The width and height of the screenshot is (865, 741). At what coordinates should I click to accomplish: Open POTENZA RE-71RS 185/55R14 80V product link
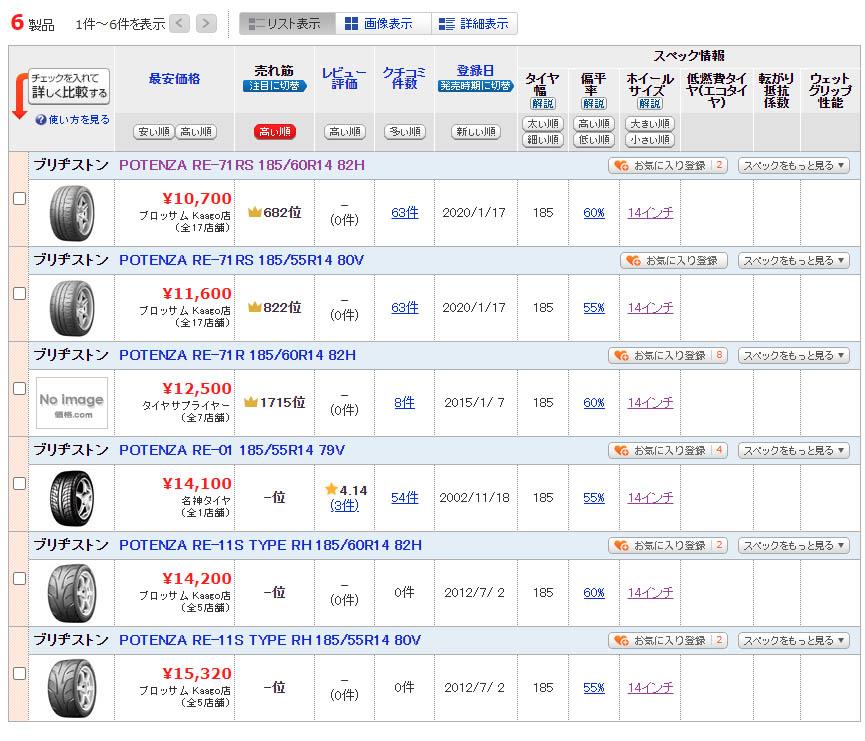click(x=242, y=260)
